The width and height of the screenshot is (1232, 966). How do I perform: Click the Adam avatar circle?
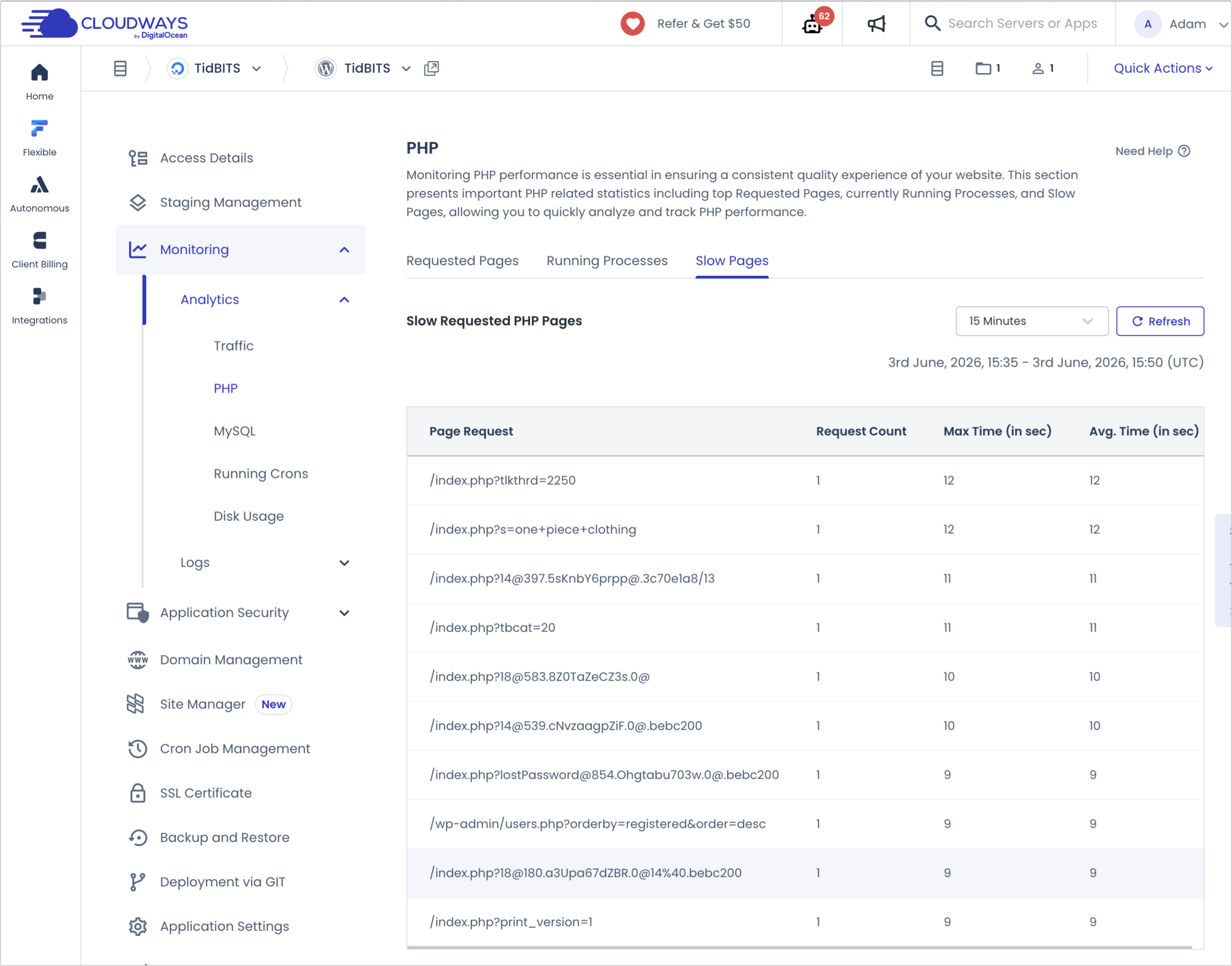(x=1148, y=24)
